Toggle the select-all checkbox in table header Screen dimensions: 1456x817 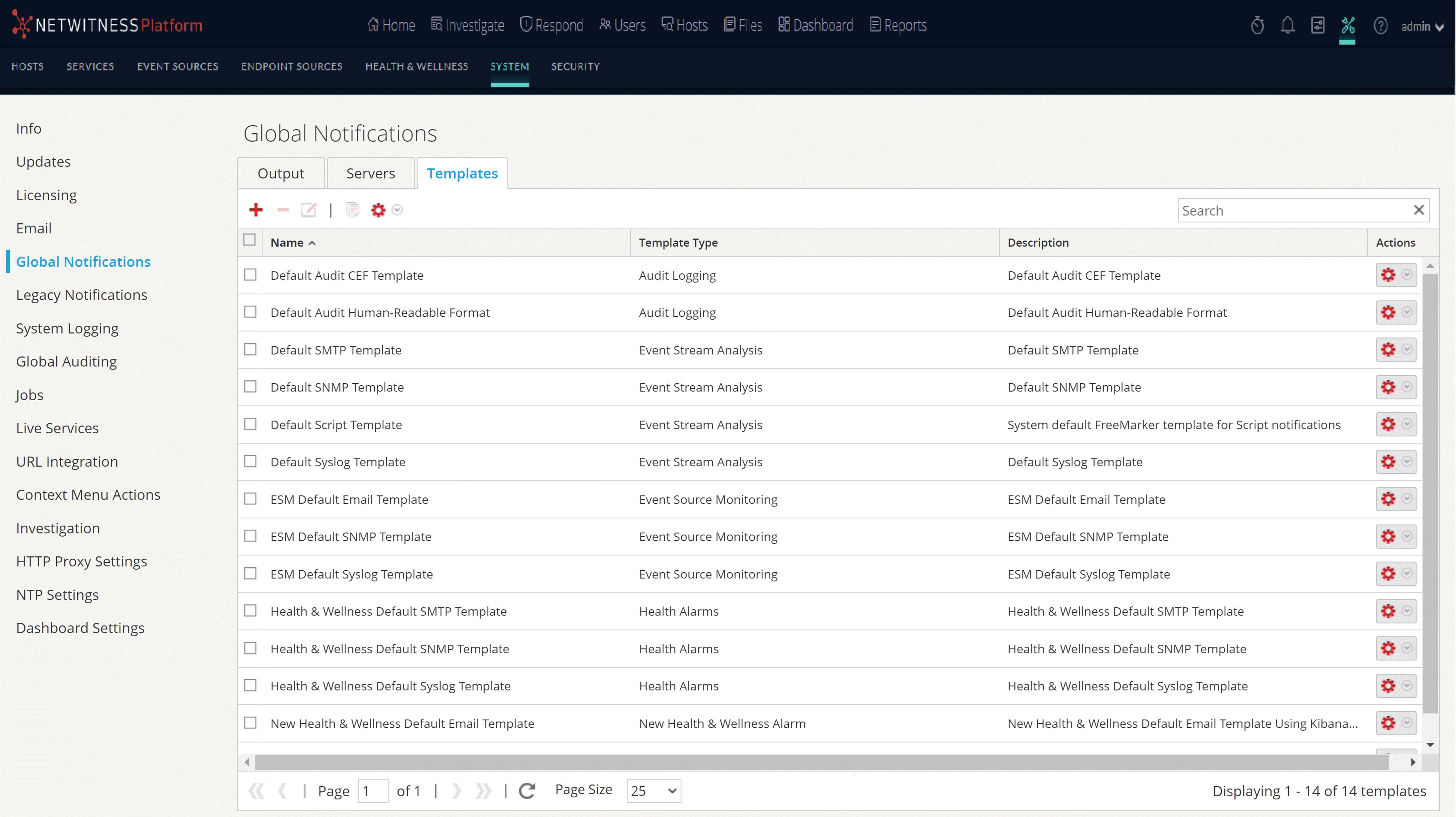tap(249, 240)
